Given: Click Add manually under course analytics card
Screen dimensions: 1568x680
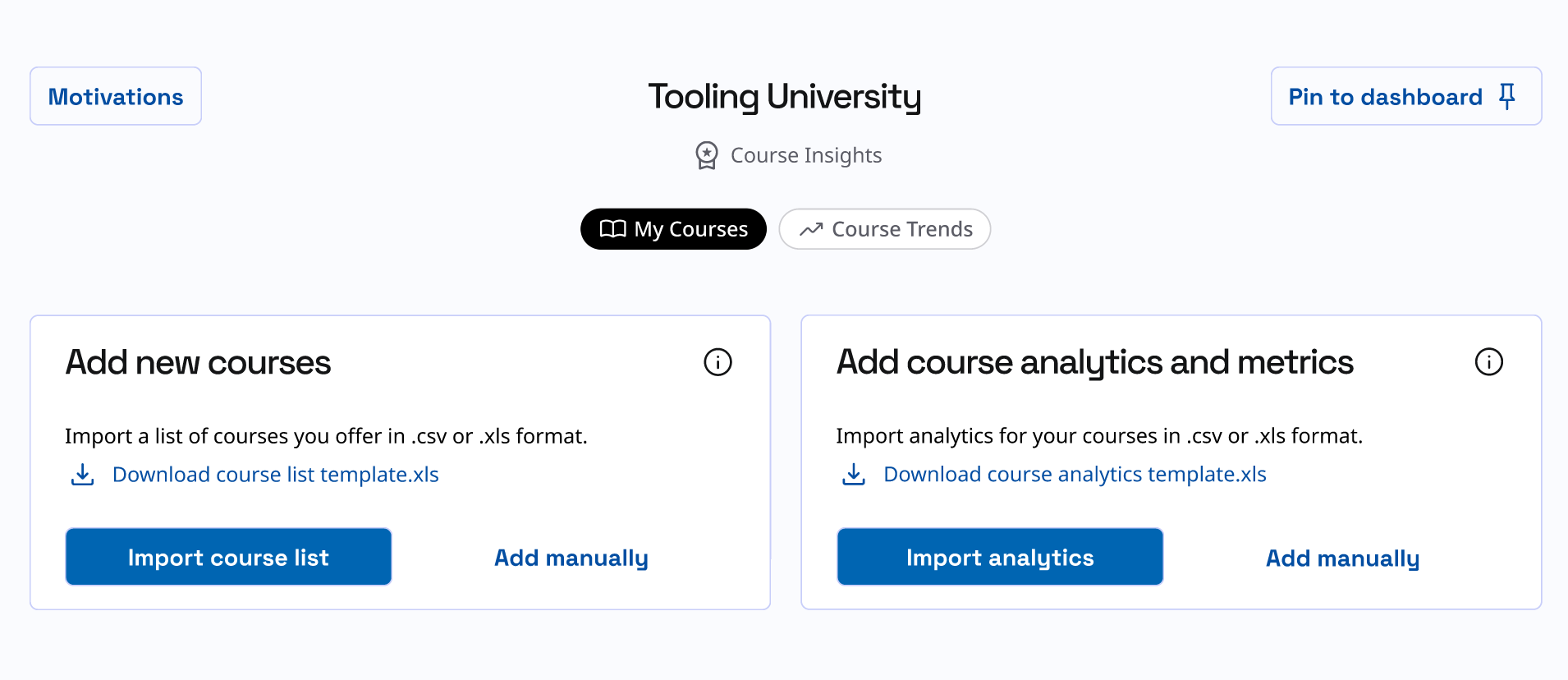Looking at the screenshot, I should [x=1342, y=558].
